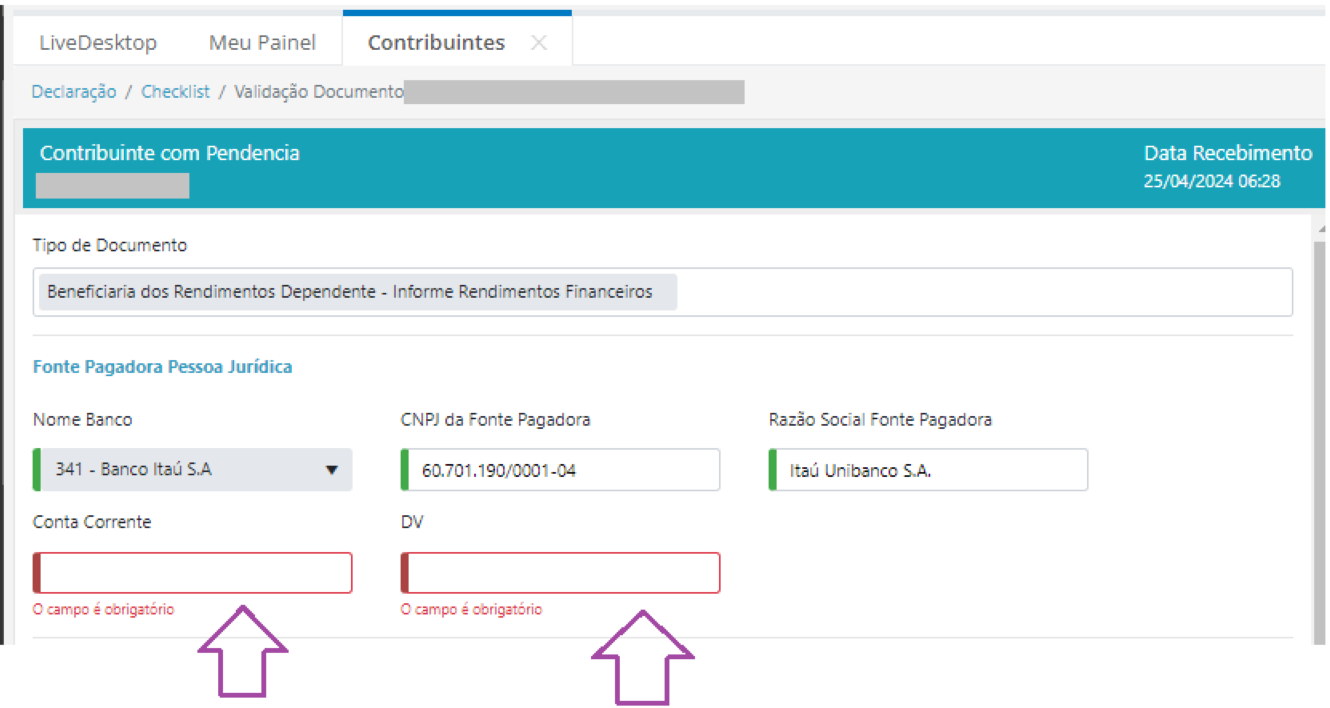Viewport: 1330px width, 708px height.
Task: Click the Contribuinte com Pendencia header text
Action: pos(170,153)
